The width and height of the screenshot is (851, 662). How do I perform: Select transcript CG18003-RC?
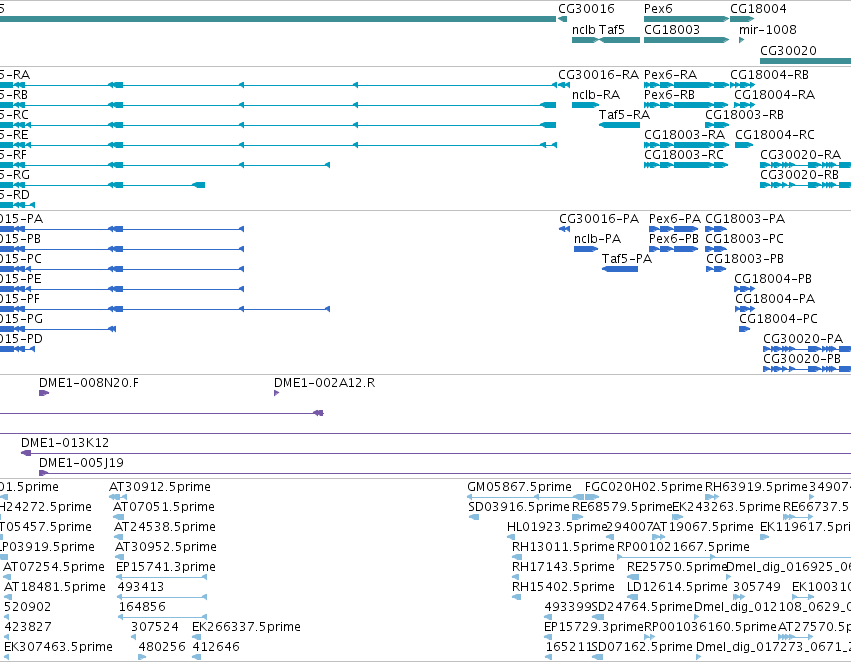point(684,155)
